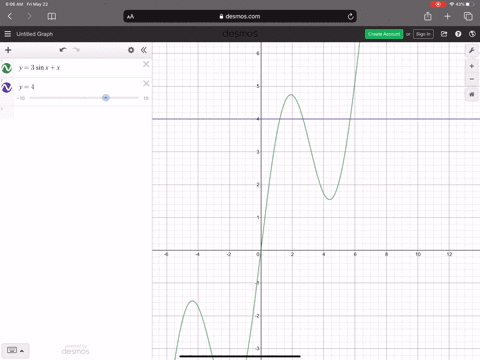Open graph settings wrench icon
Screen dimensions: 480x360
click(472, 50)
